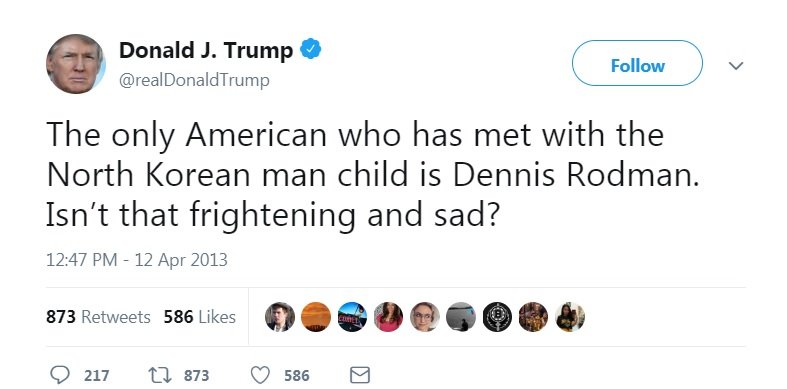
Task: Send tweet via envelope message icon
Action: coord(359,375)
